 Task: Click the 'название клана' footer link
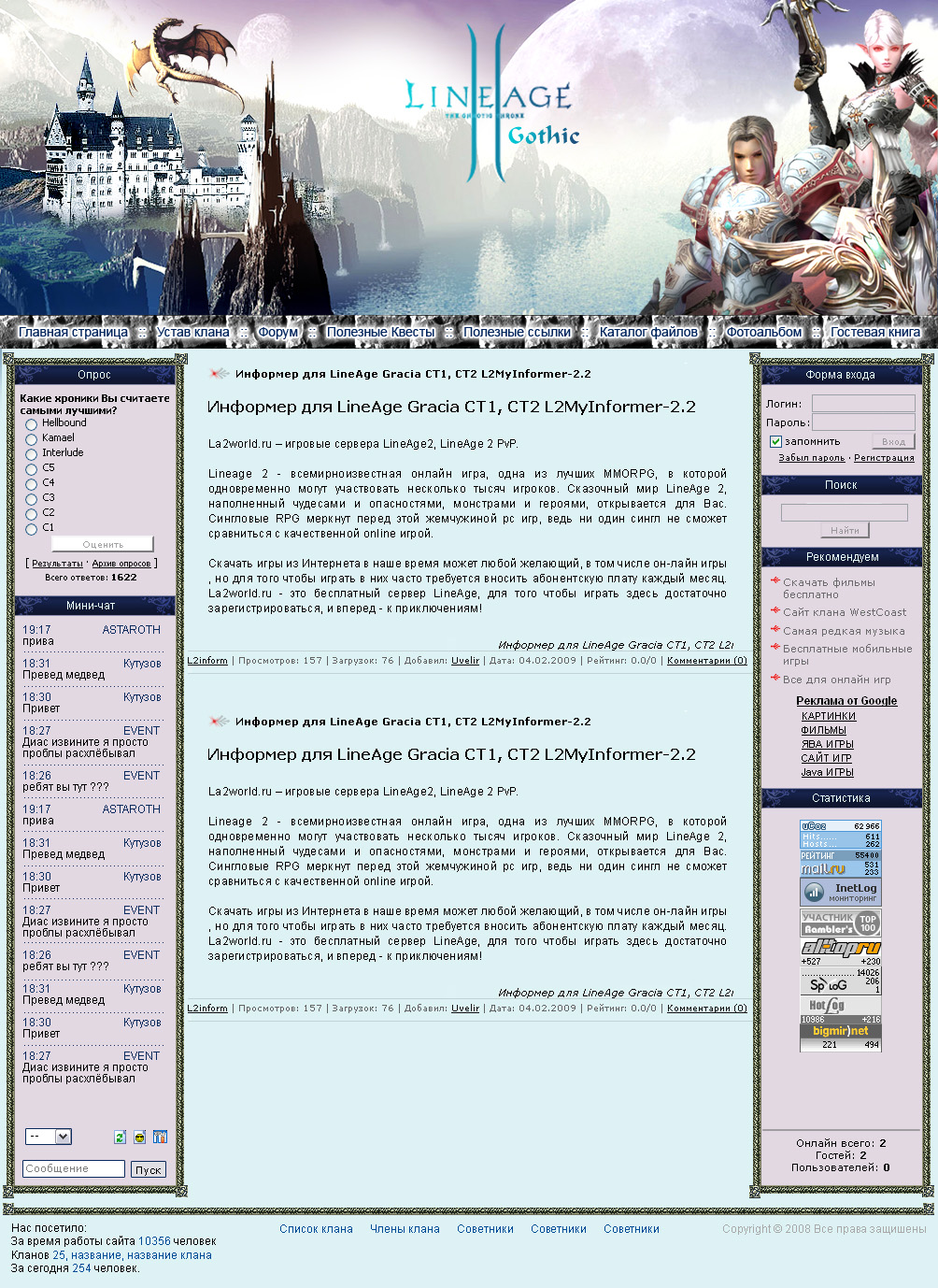pyautogui.click(x=169, y=1255)
